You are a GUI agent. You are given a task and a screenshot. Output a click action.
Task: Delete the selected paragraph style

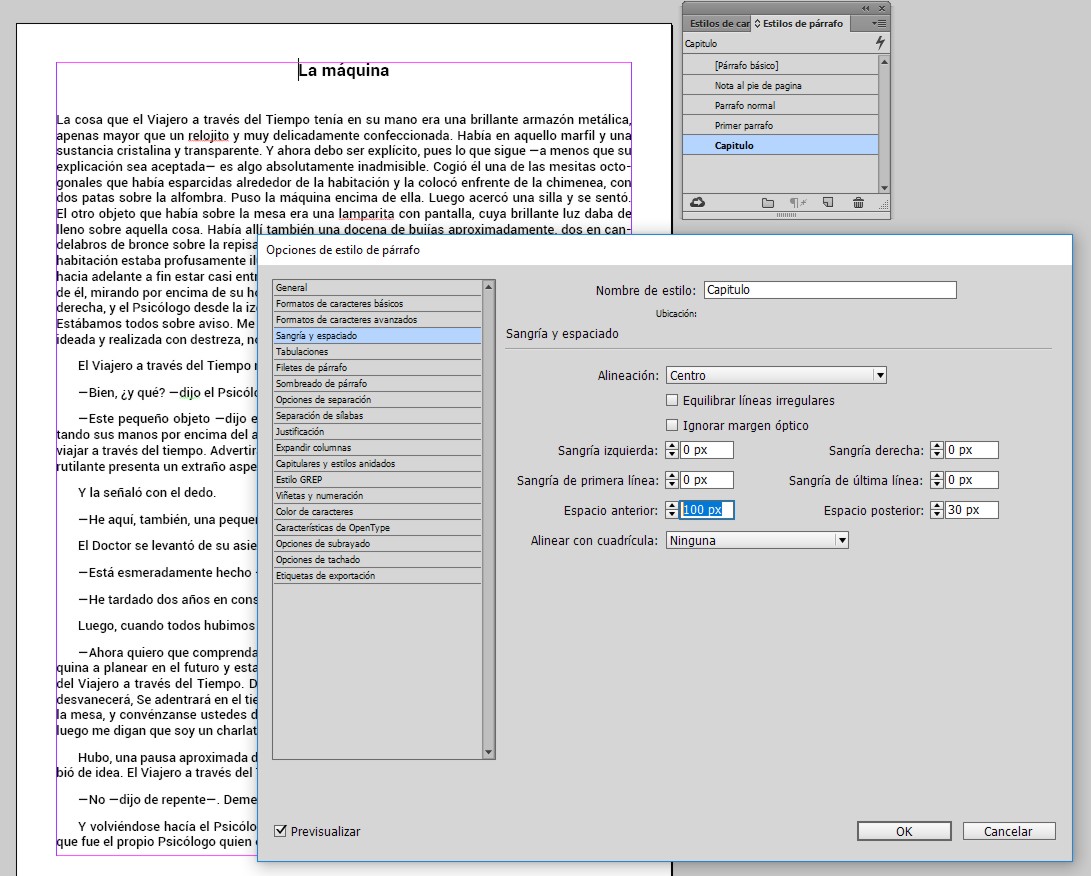(x=857, y=202)
